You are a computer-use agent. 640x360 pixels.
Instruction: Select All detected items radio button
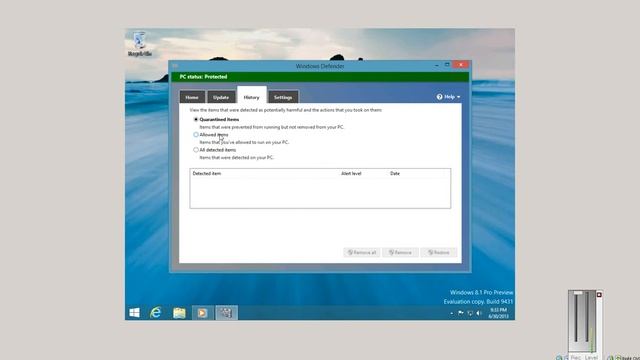196,150
